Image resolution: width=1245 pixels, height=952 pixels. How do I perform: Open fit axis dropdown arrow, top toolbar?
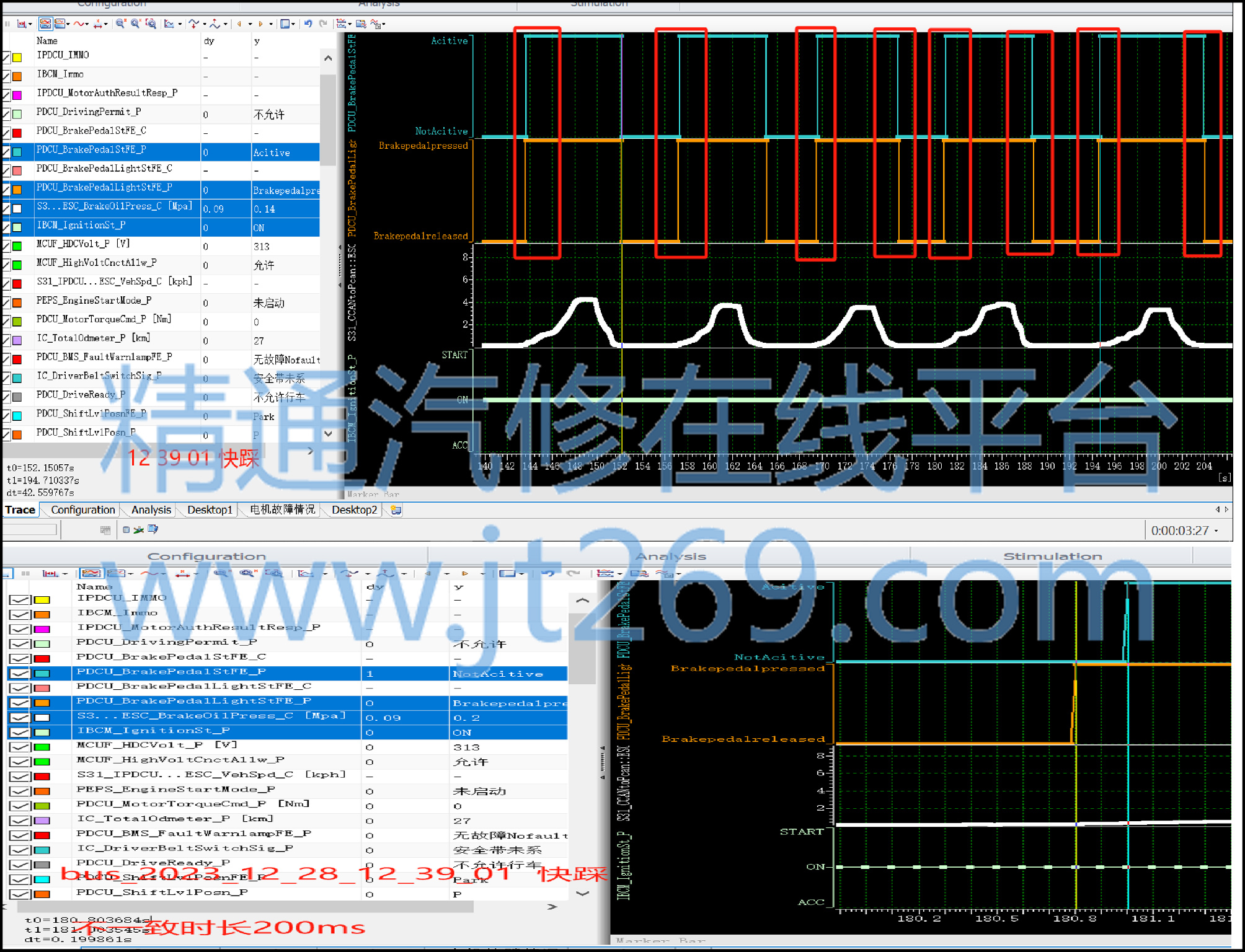click(180, 24)
